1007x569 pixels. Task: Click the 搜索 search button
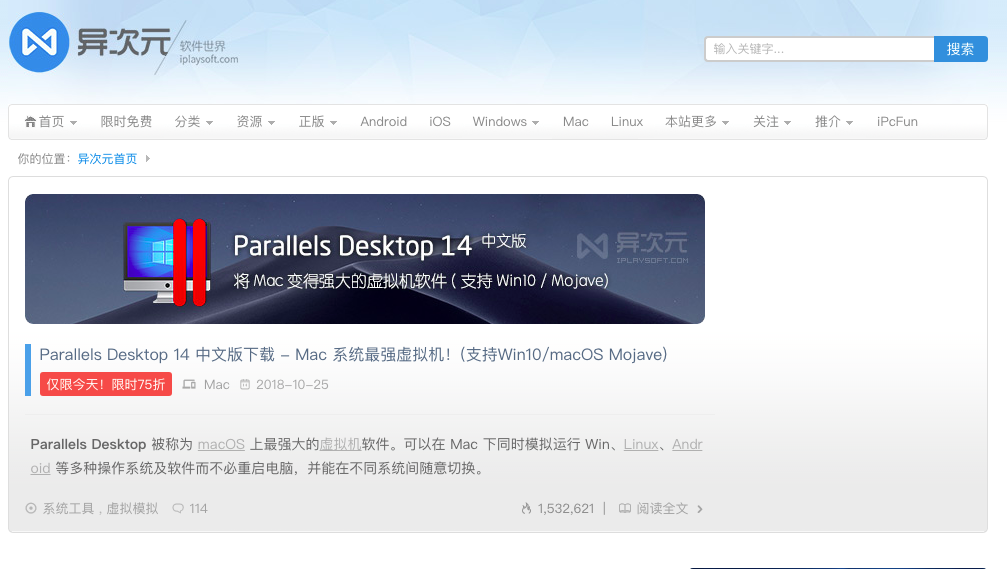[960, 49]
